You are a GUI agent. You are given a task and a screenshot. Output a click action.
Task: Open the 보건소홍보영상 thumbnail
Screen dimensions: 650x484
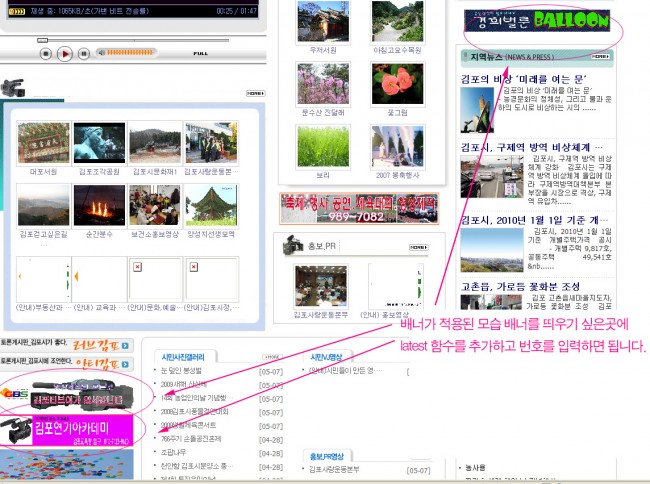155,206
